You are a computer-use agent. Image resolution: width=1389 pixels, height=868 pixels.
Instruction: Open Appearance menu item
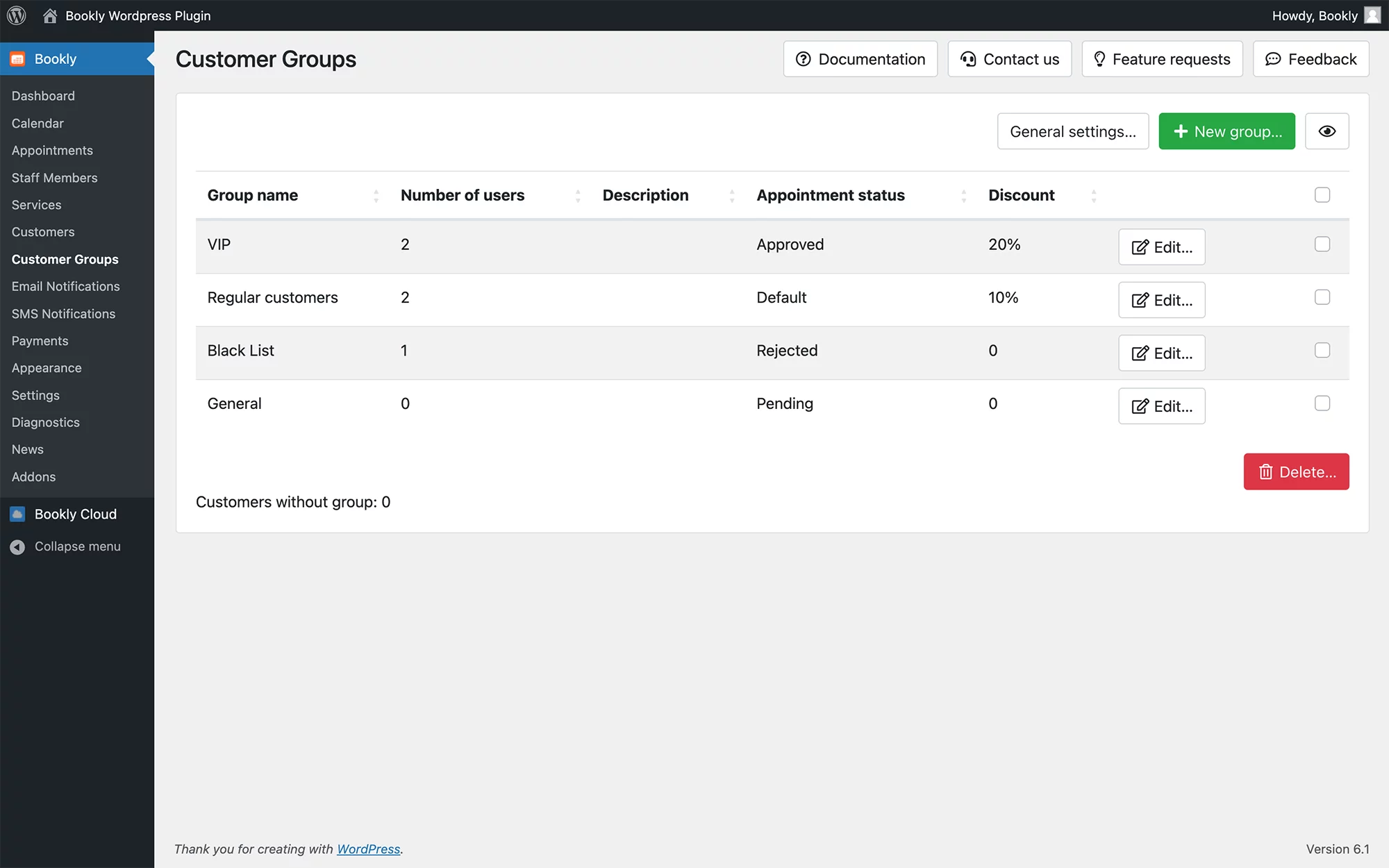pyautogui.click(x=47, y=368)
